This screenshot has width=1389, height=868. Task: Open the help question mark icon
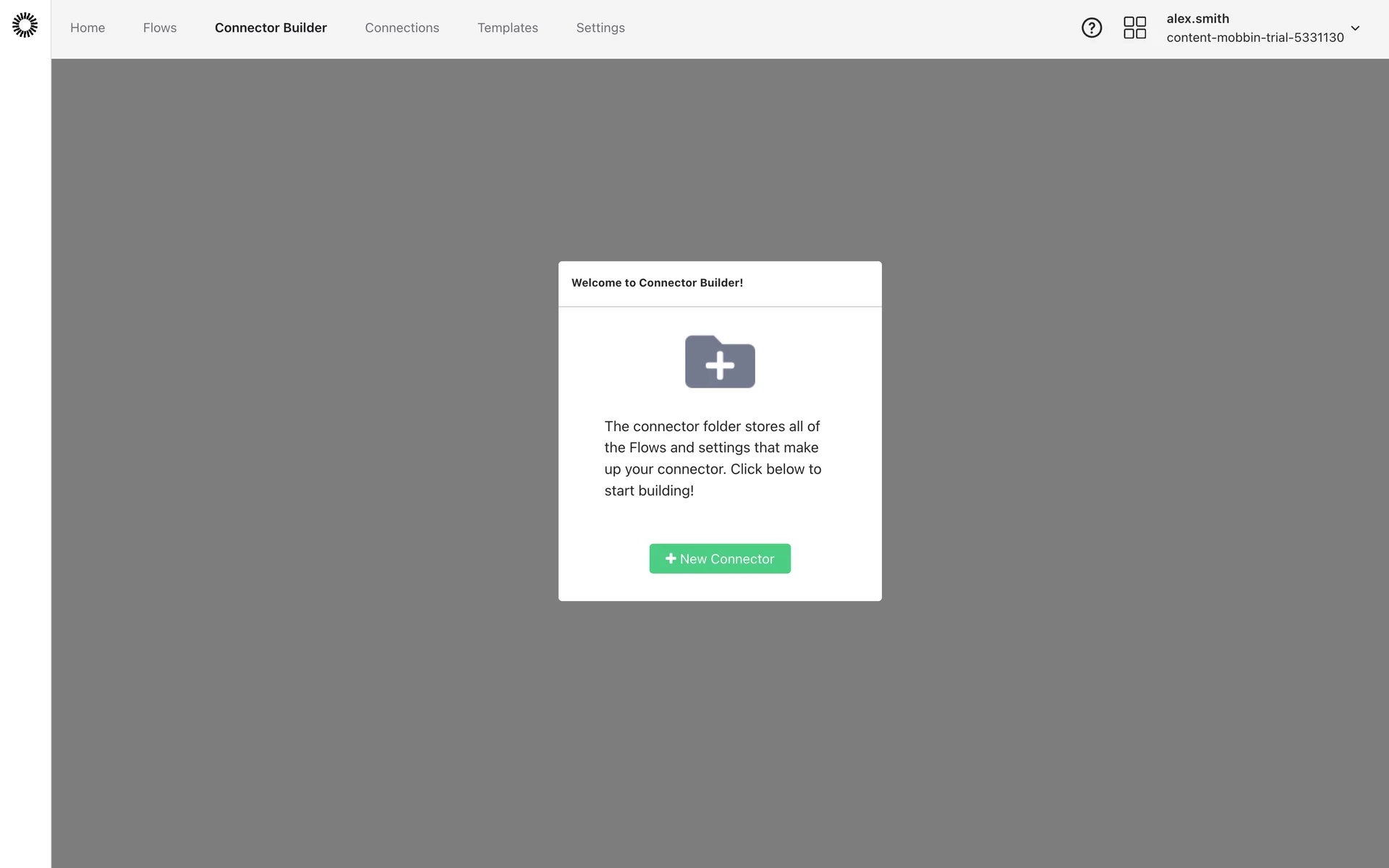click(1091, 27)
